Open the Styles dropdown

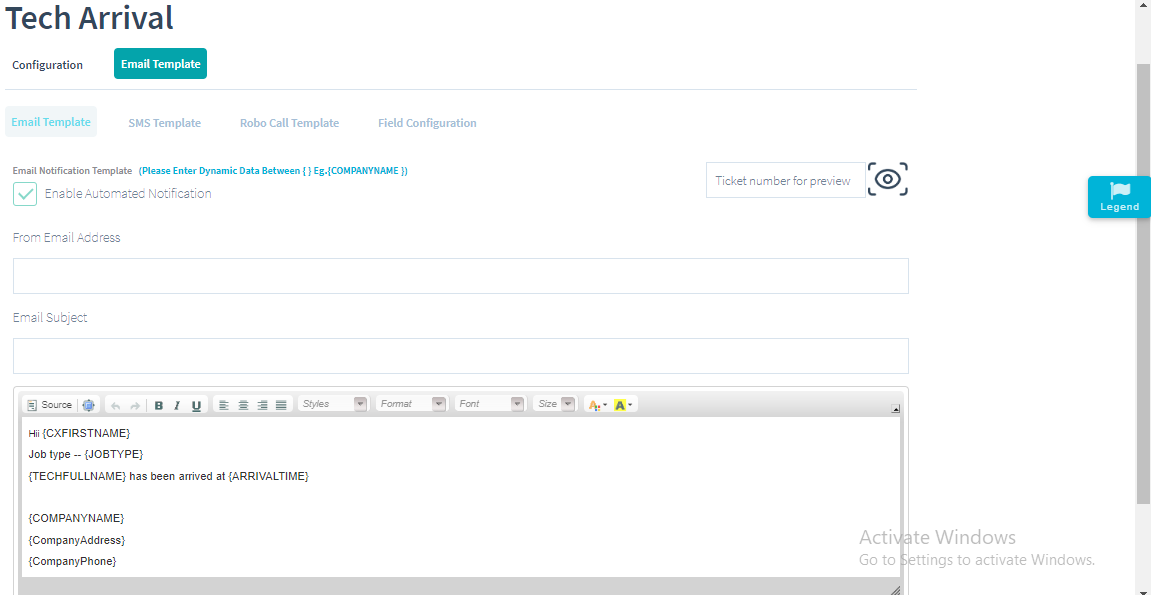coord(333,404)
